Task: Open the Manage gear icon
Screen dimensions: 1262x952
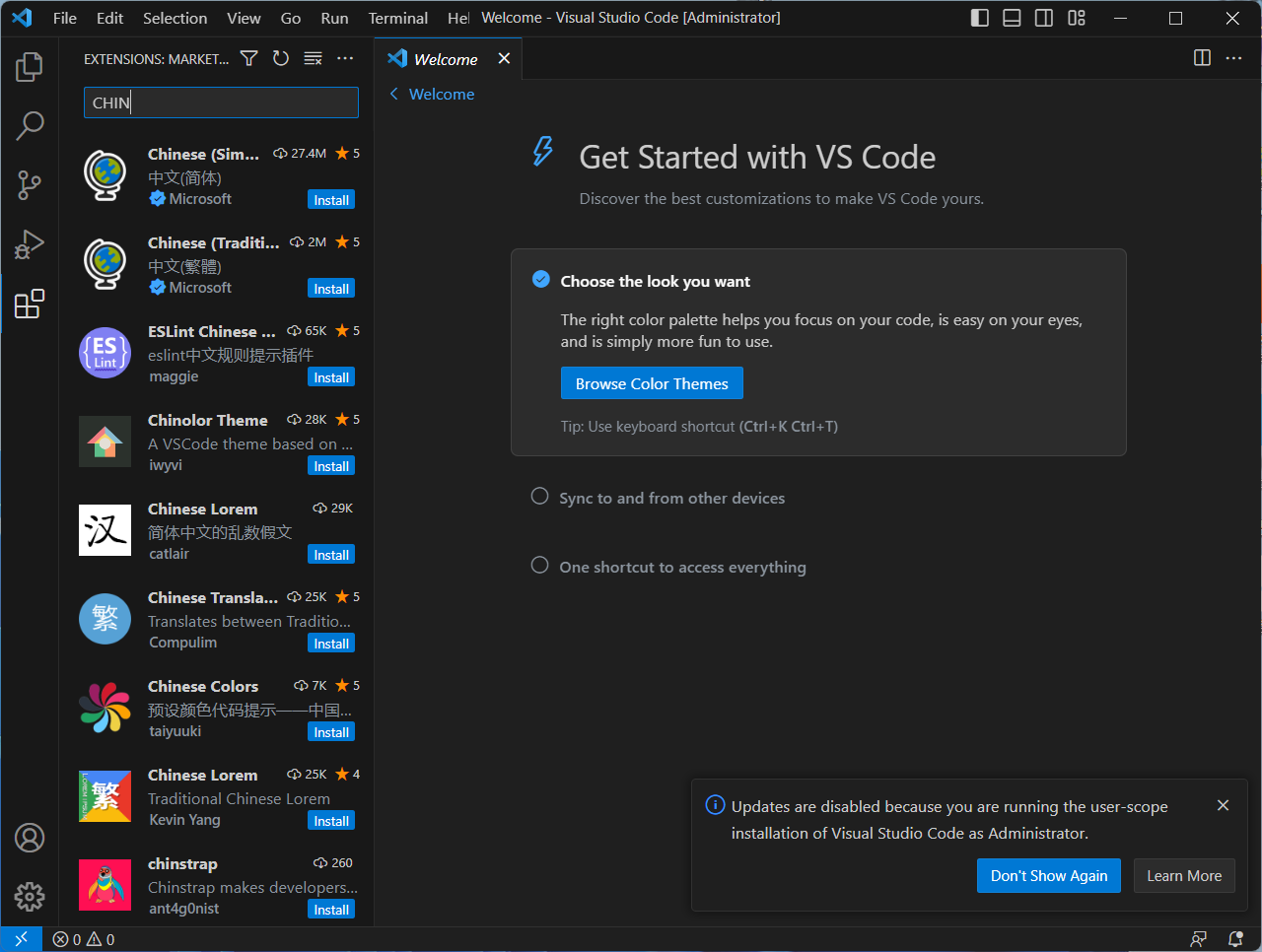Action: point(30,896)
